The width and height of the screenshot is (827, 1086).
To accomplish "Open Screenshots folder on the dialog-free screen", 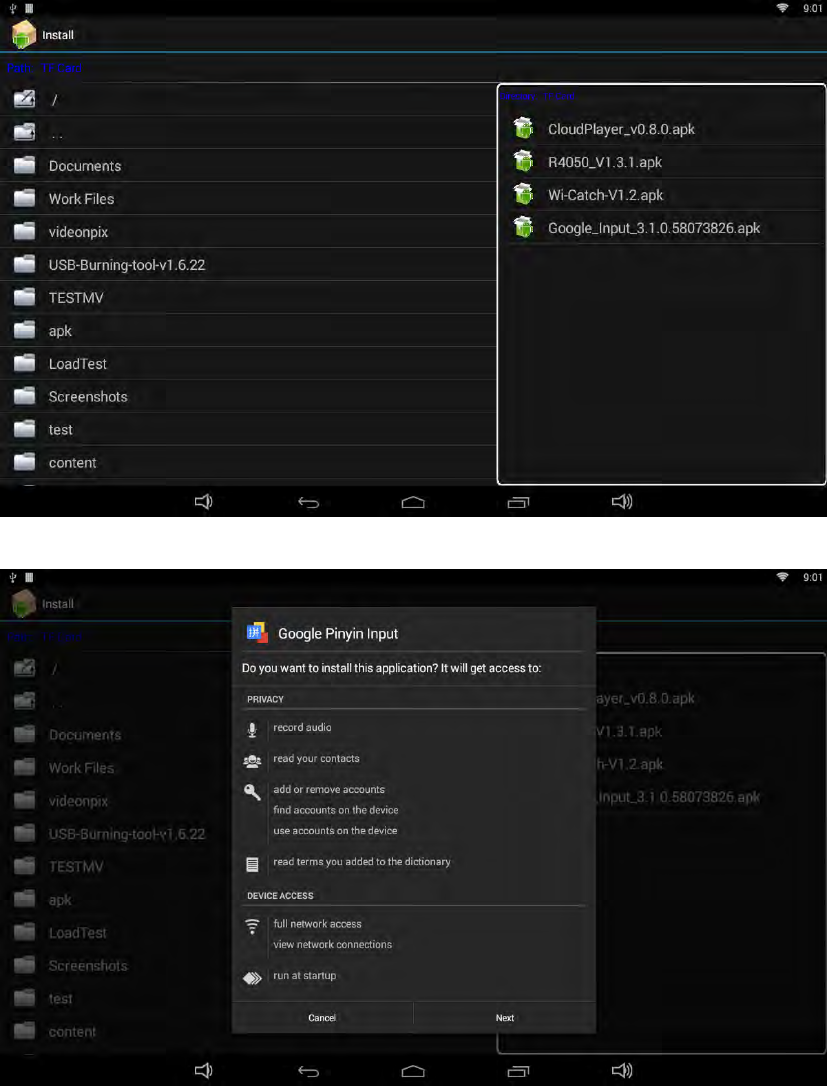I will pyautogui.click(x=248, y=397).
